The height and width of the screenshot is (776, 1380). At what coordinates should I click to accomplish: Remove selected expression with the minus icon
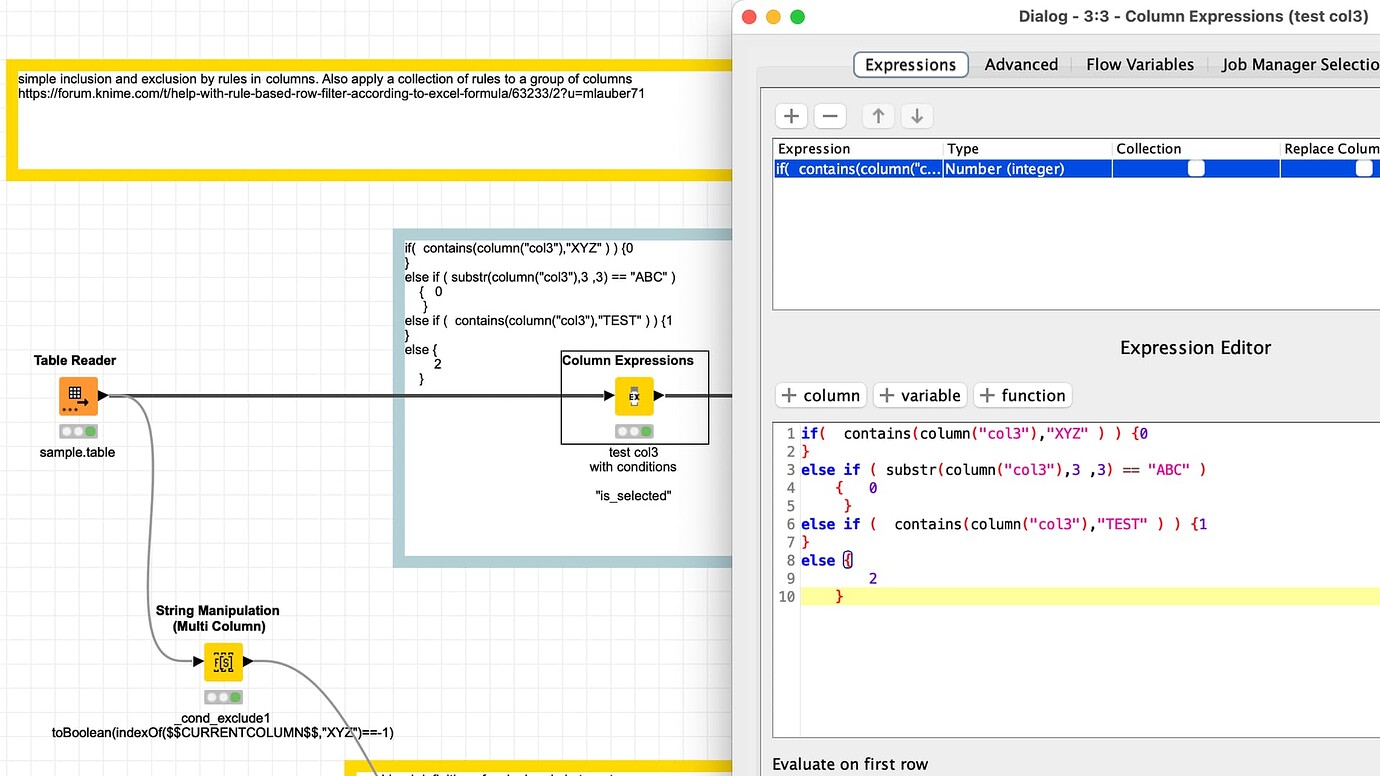point(830,115)
